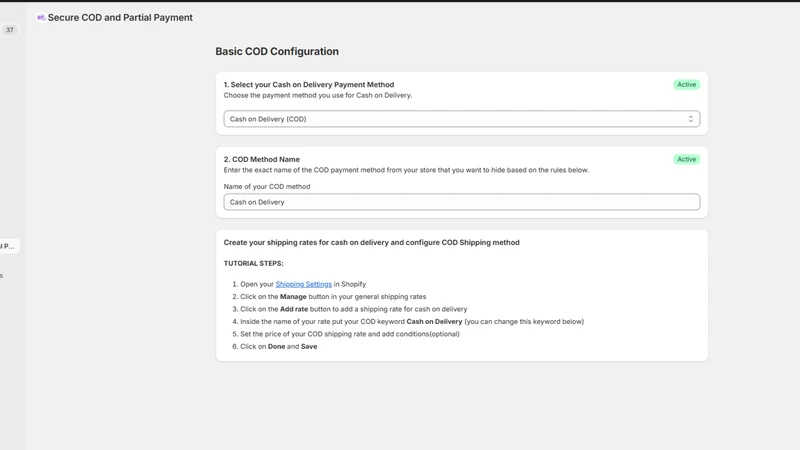800x450 pixels.
Task: Click 'Choose the payment method you use' description
Action: (x=318, y=95)
